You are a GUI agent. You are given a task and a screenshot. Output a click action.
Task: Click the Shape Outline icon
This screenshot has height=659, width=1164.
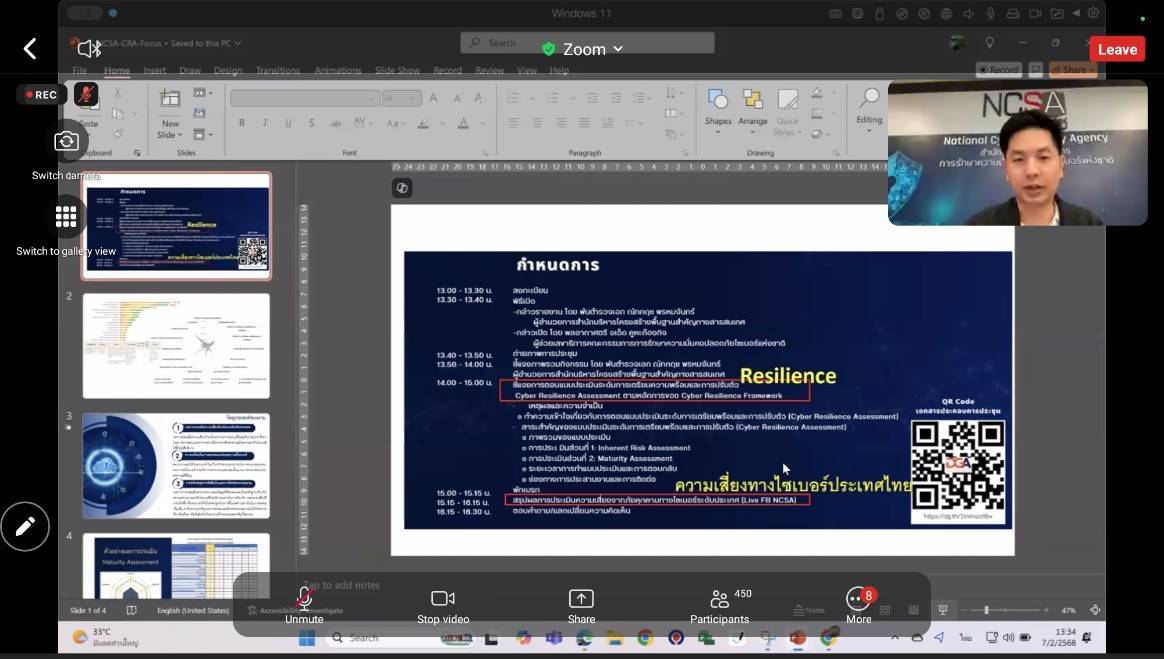tap(817, 114)
